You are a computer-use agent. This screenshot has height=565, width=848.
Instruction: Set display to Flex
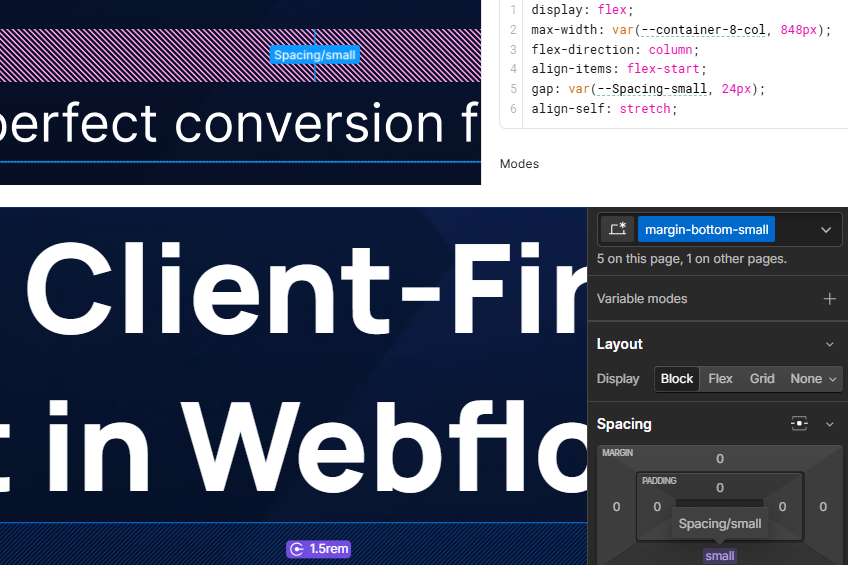pos(720,378)
